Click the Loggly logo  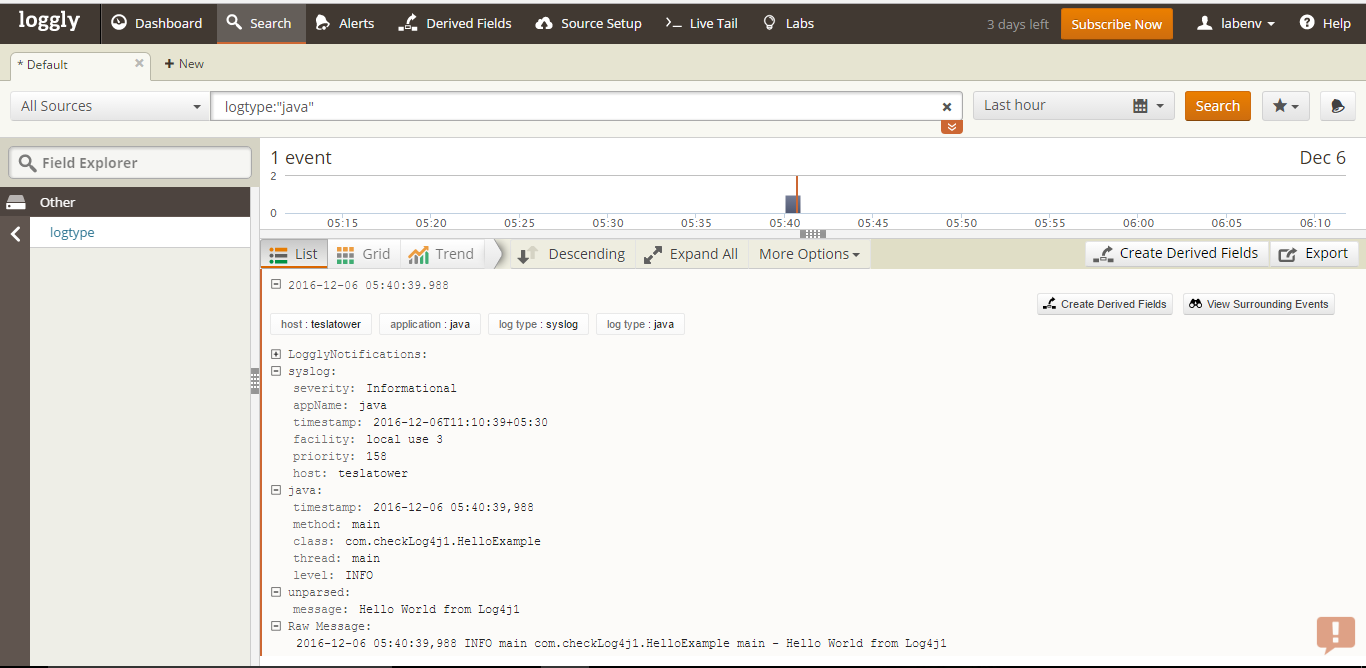49,22
